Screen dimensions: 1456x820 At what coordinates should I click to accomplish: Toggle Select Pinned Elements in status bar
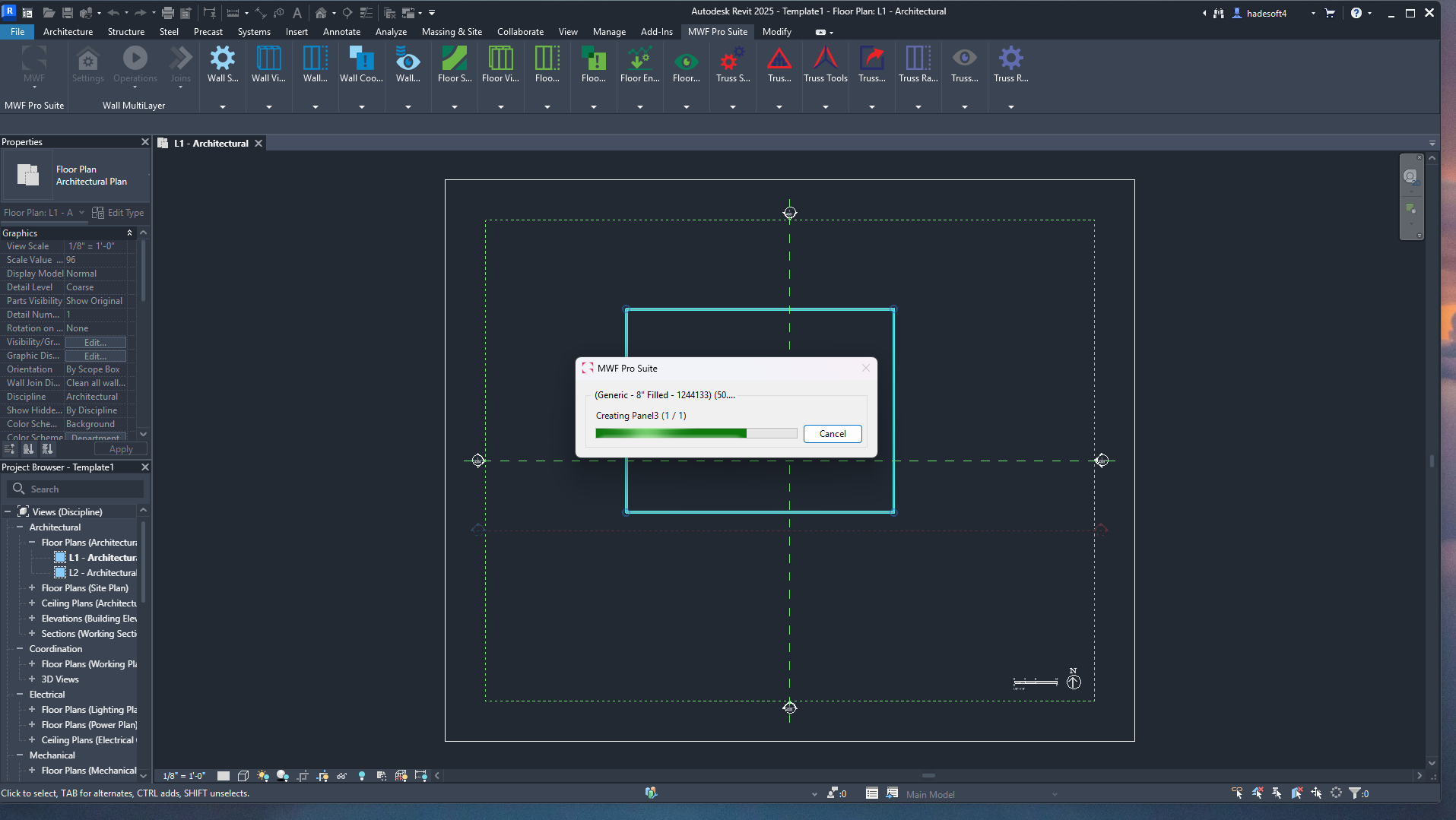pyautogui.click(x=1277, y=793)
